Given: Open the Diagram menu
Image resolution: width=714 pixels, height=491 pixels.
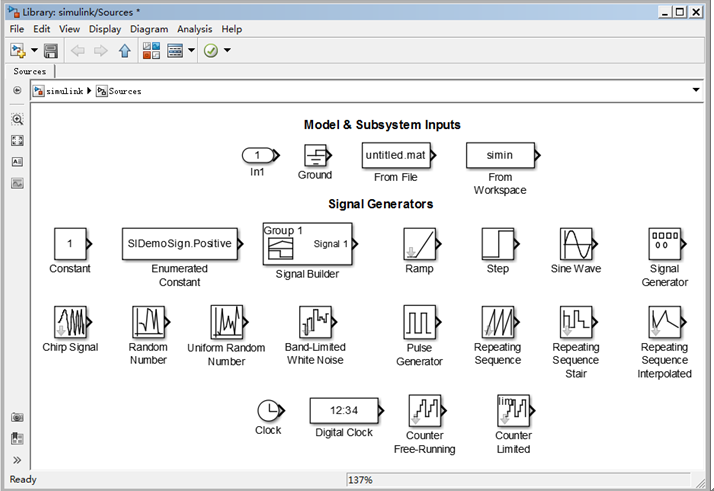Looking at the screenshot, I should click(x=147, y=29).
